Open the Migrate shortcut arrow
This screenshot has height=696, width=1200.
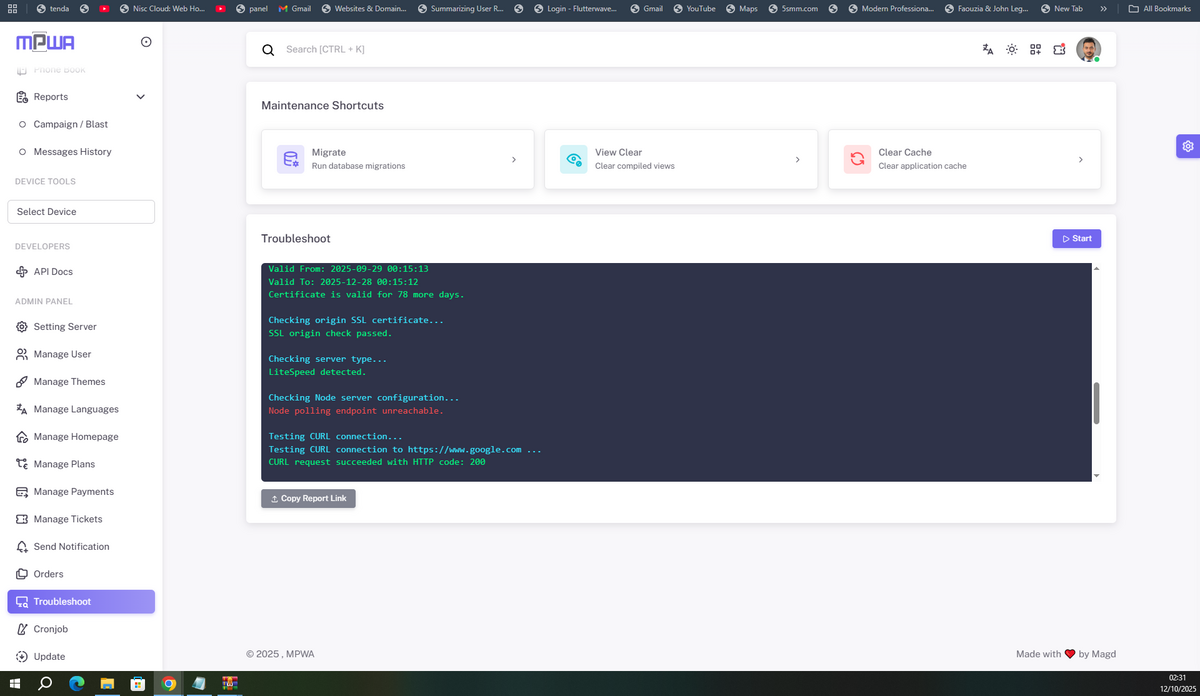514,159
